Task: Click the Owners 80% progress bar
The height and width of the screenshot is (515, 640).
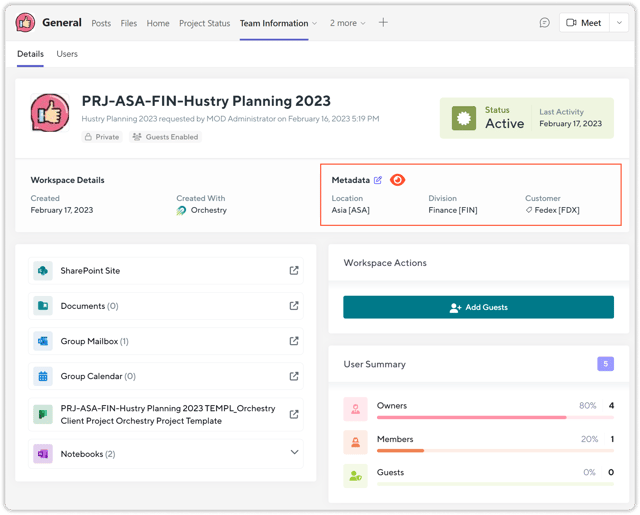Action: [471, 417]
